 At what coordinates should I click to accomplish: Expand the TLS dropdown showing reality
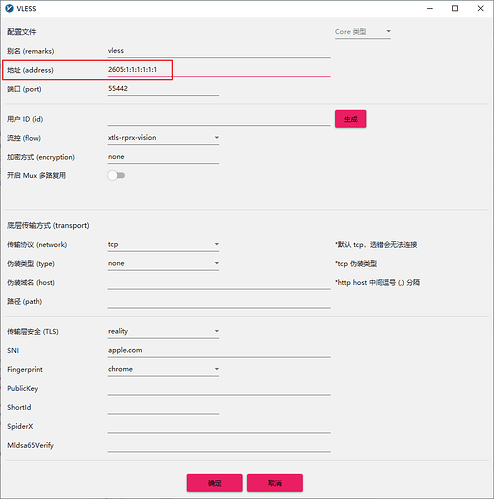[x=163, y=331]
